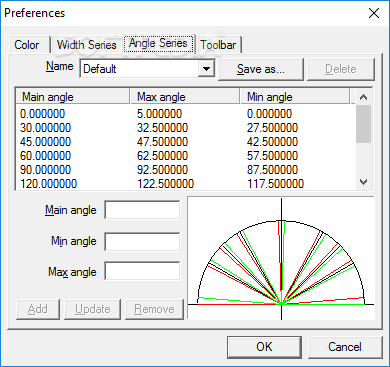Click the Add button
The height and width of the screenshot is (367, 390).
(x=38, y=309)
